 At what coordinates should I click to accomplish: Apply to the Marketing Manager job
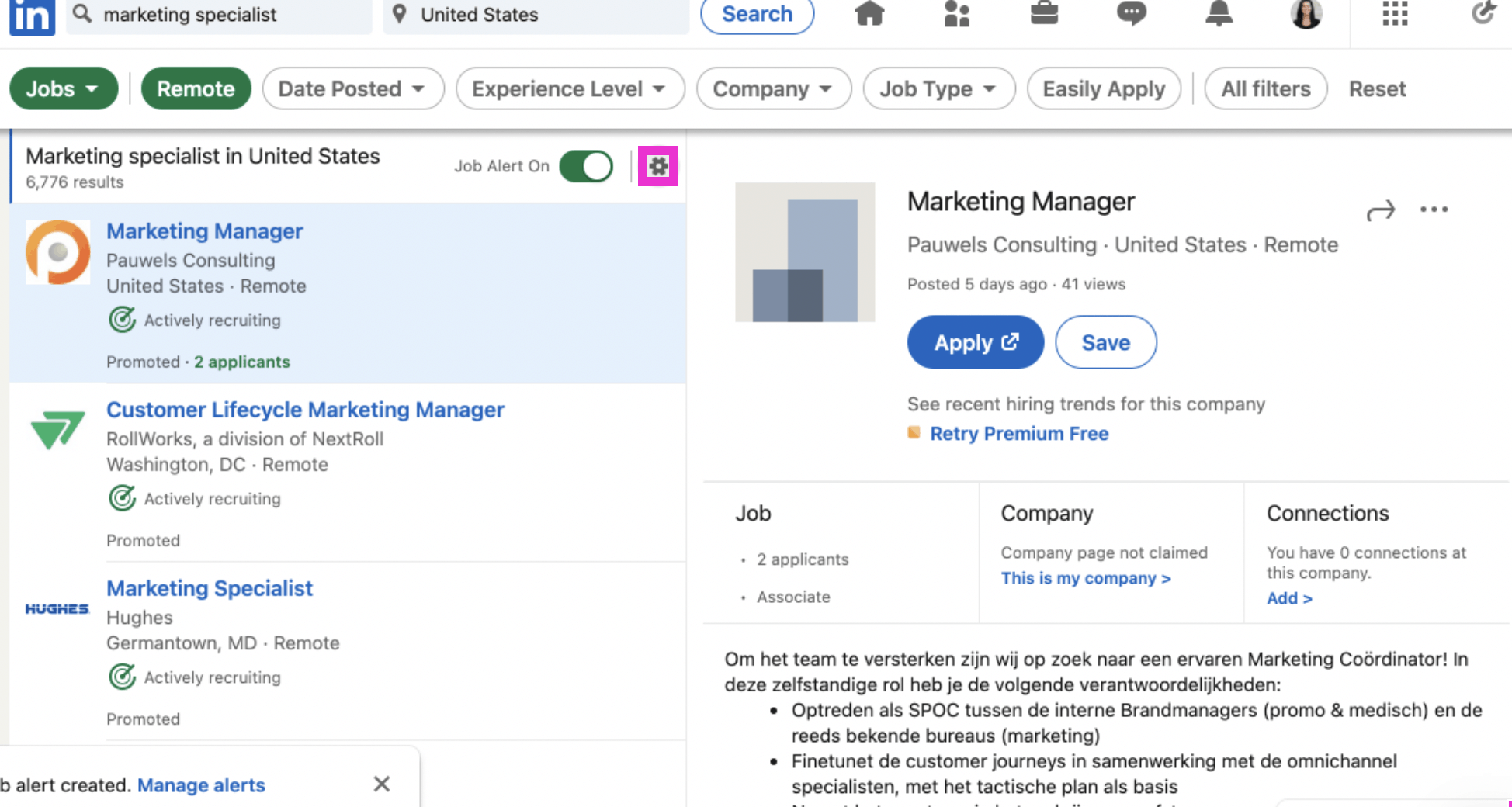[976, 342]
